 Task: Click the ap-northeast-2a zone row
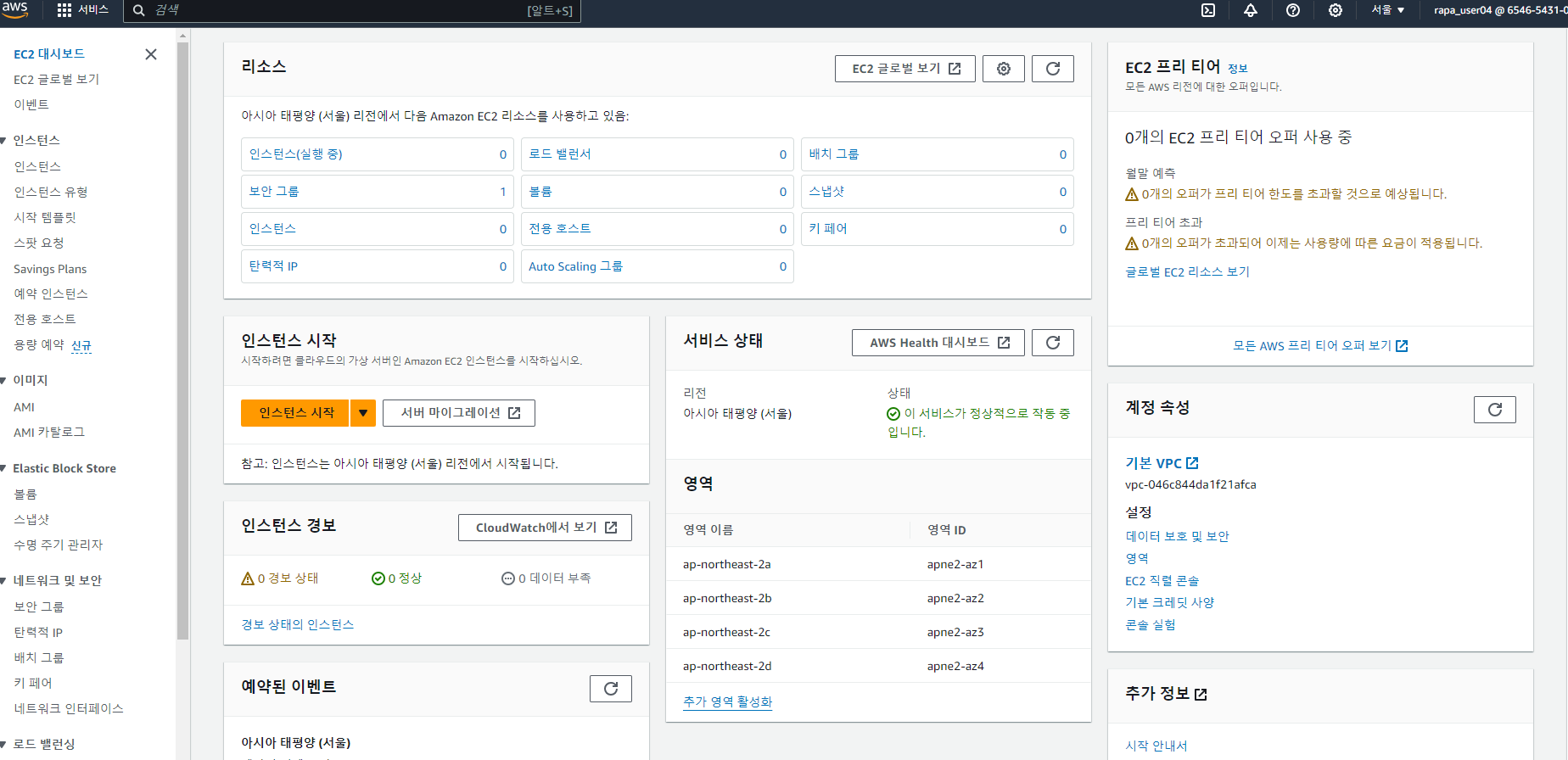click(878, 564)
